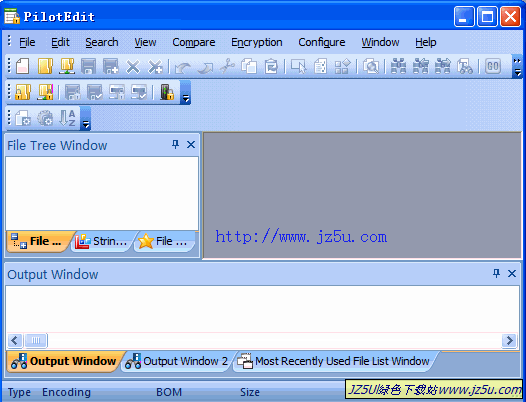The width and height of the screenshot is (526, 402).
Task: Open the Compare menu
Action: coord(194,42)
